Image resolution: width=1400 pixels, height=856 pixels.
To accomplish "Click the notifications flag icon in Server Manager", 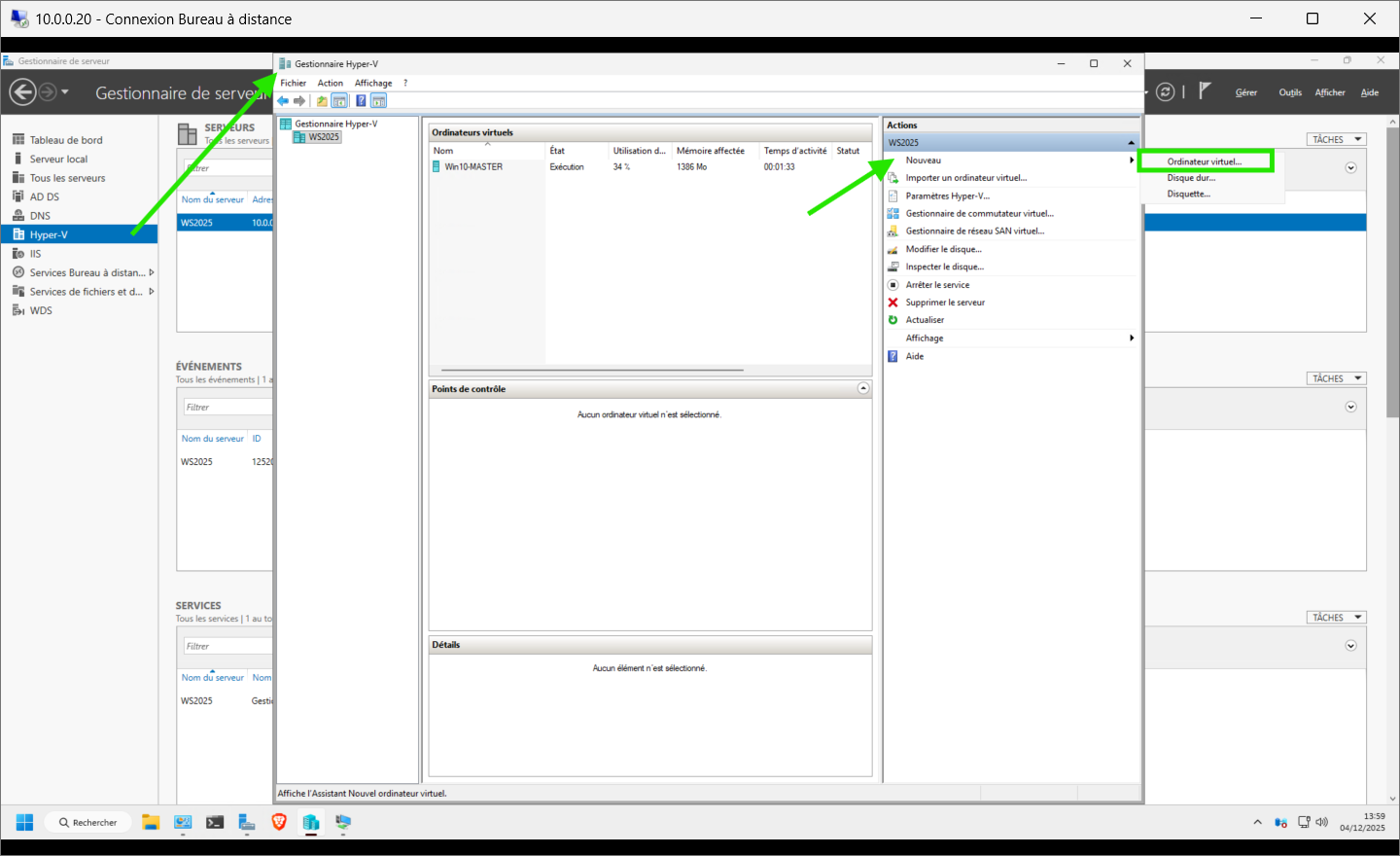I will pyautogui.click(x=1205, y=91).
